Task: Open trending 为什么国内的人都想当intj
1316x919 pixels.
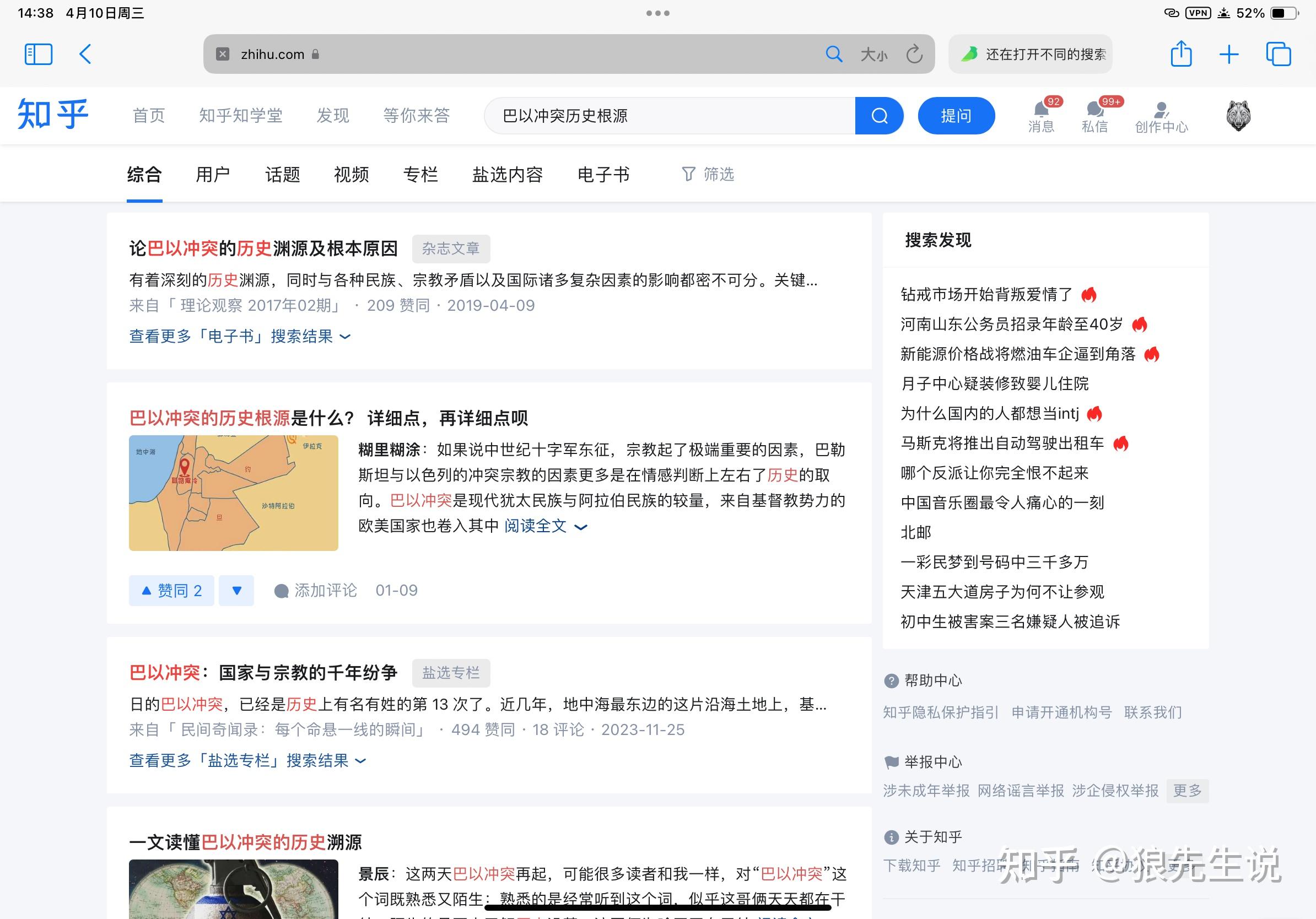Action: (990, 414)
